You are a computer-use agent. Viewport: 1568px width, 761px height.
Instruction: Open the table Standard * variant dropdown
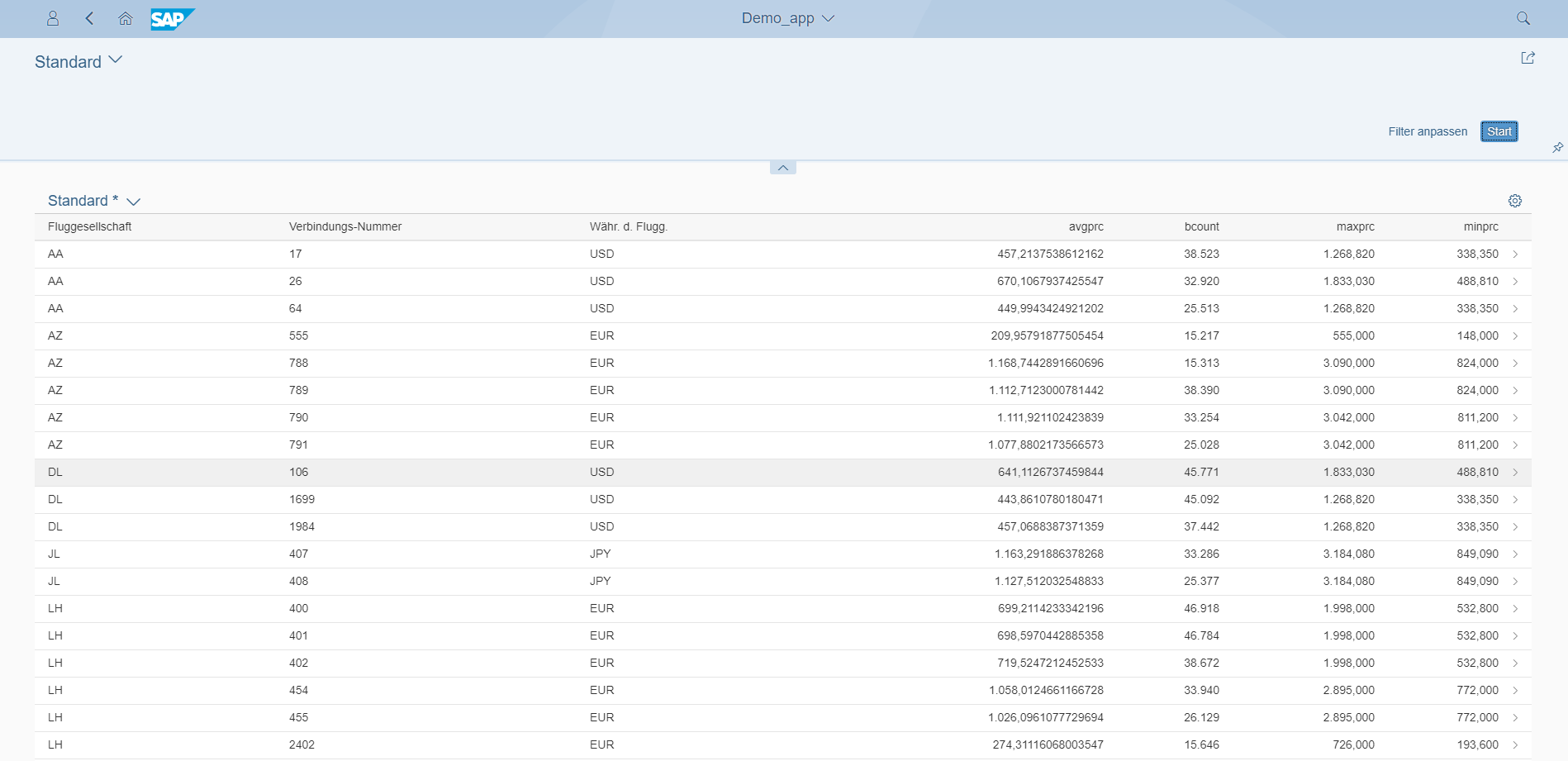tap(133, 202)
